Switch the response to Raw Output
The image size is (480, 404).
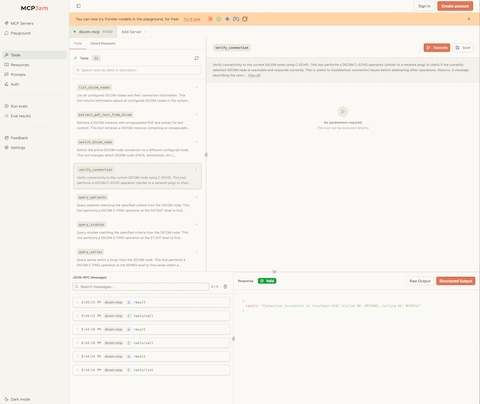[x=420, y=281]
